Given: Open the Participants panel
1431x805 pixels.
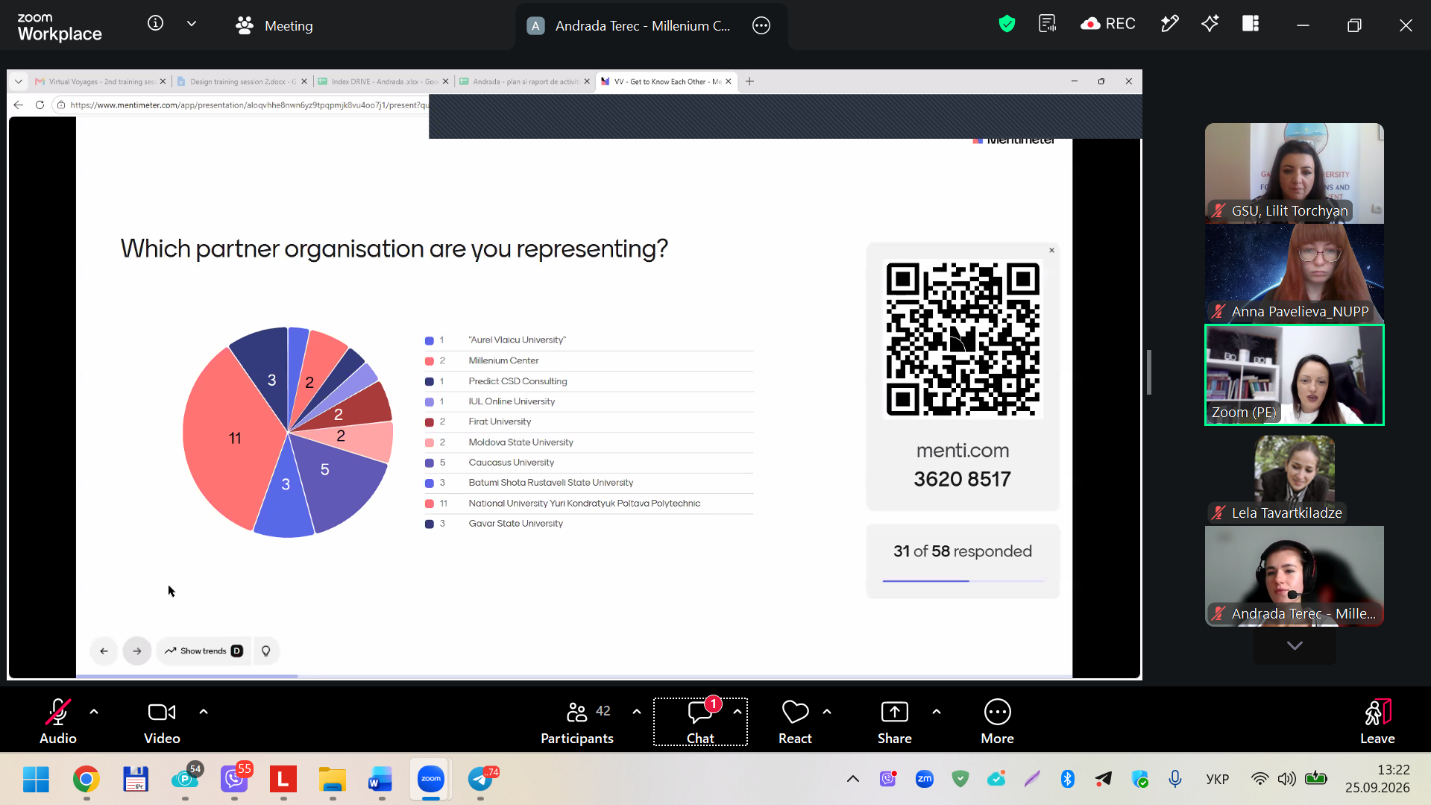Looking at the screenshot, I should tap(577, 721).
